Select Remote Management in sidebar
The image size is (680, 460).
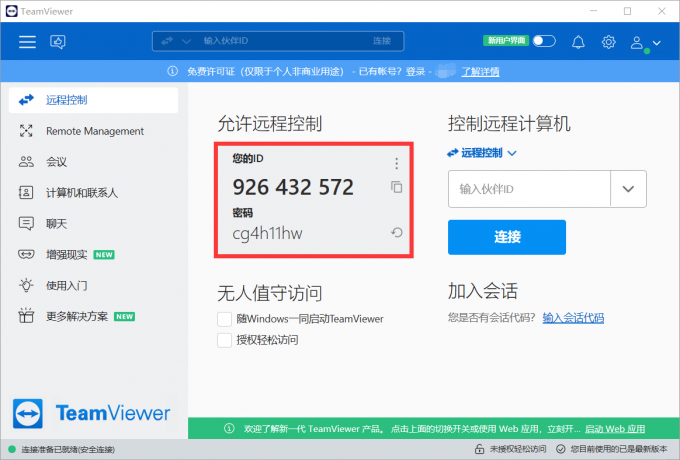pos(94,131)
